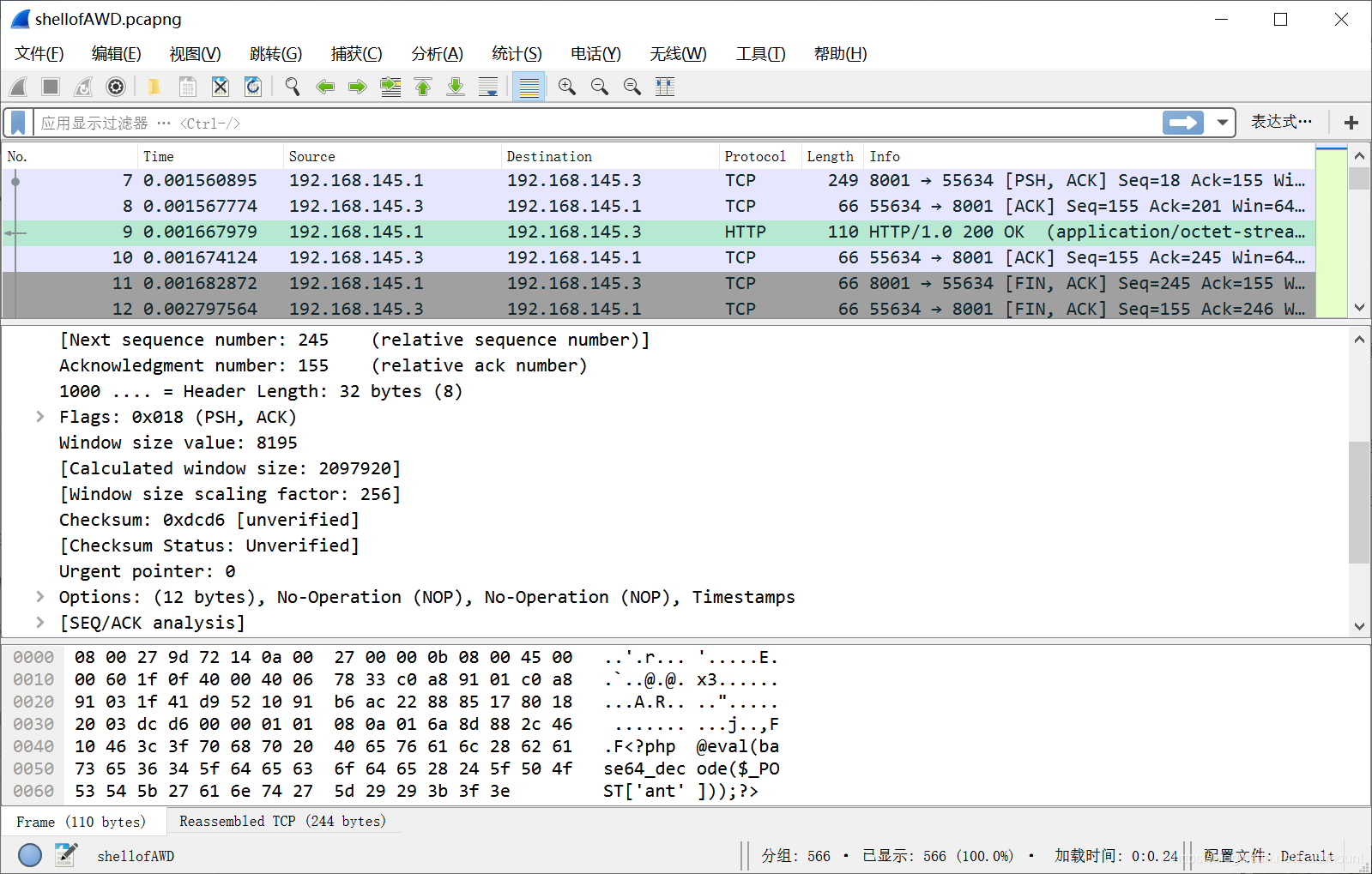Image resolution: width=1372 pixels, height=874 pixels.
Task: Open the 文件(F) menu
Action: [x=39, y=54]
